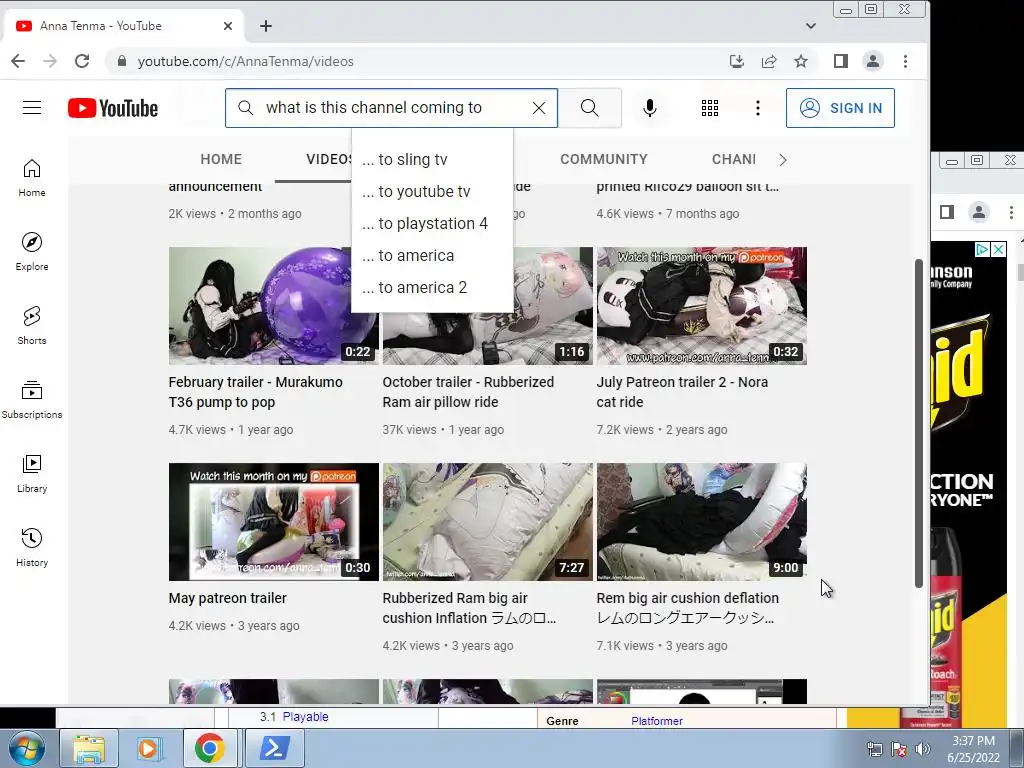The image size is (1024, 768).
Task: Open the February trailer Murakumo video thumbnail
Action: pos(274,306)
